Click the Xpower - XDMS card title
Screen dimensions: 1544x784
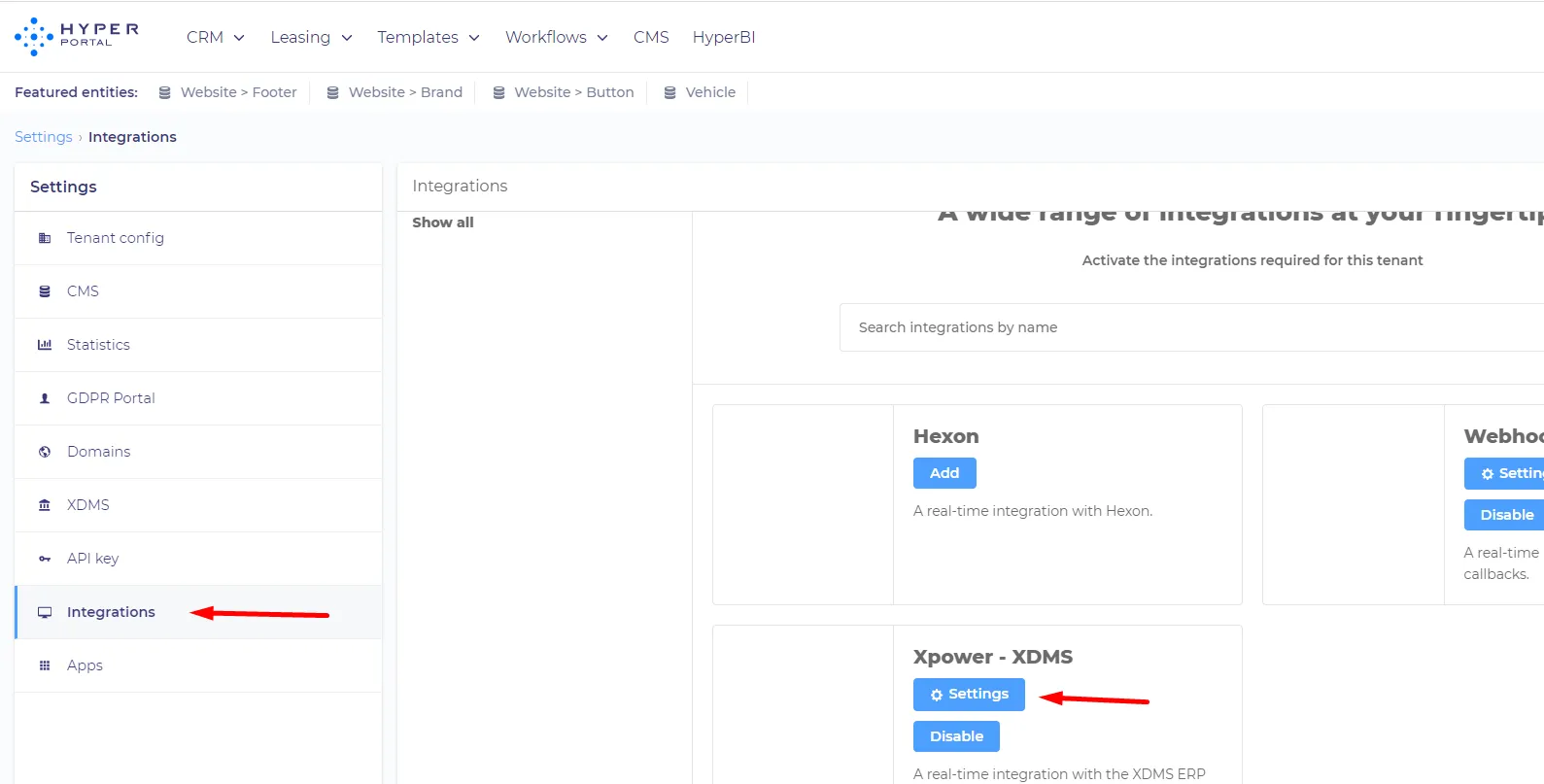(x=993, y=657)
